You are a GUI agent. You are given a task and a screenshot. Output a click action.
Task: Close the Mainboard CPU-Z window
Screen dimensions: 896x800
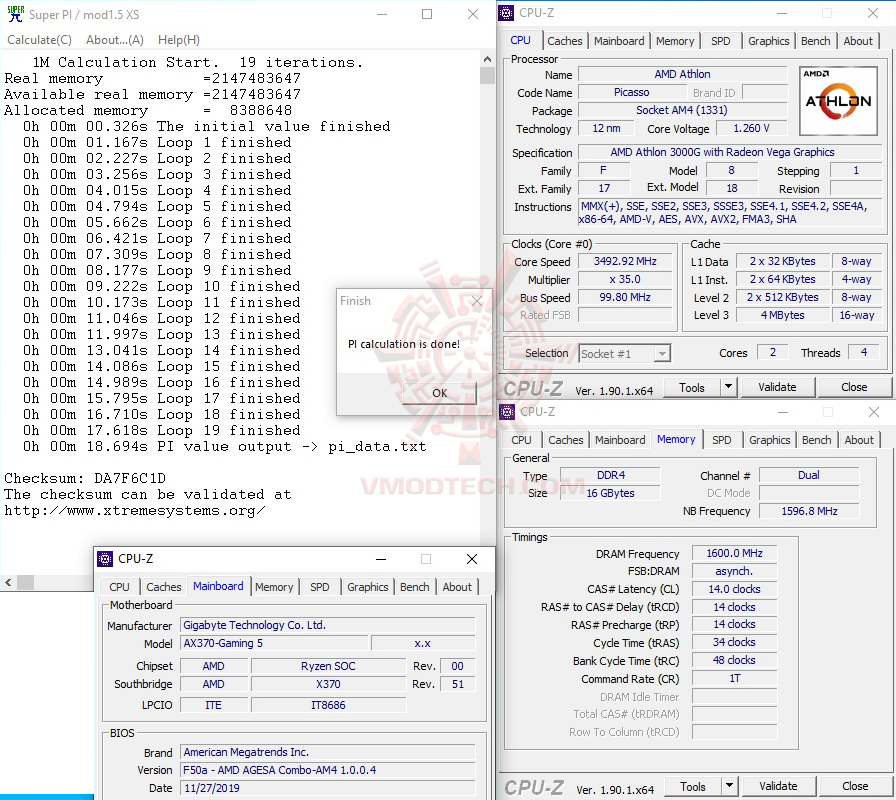click(x=472, y=559)
